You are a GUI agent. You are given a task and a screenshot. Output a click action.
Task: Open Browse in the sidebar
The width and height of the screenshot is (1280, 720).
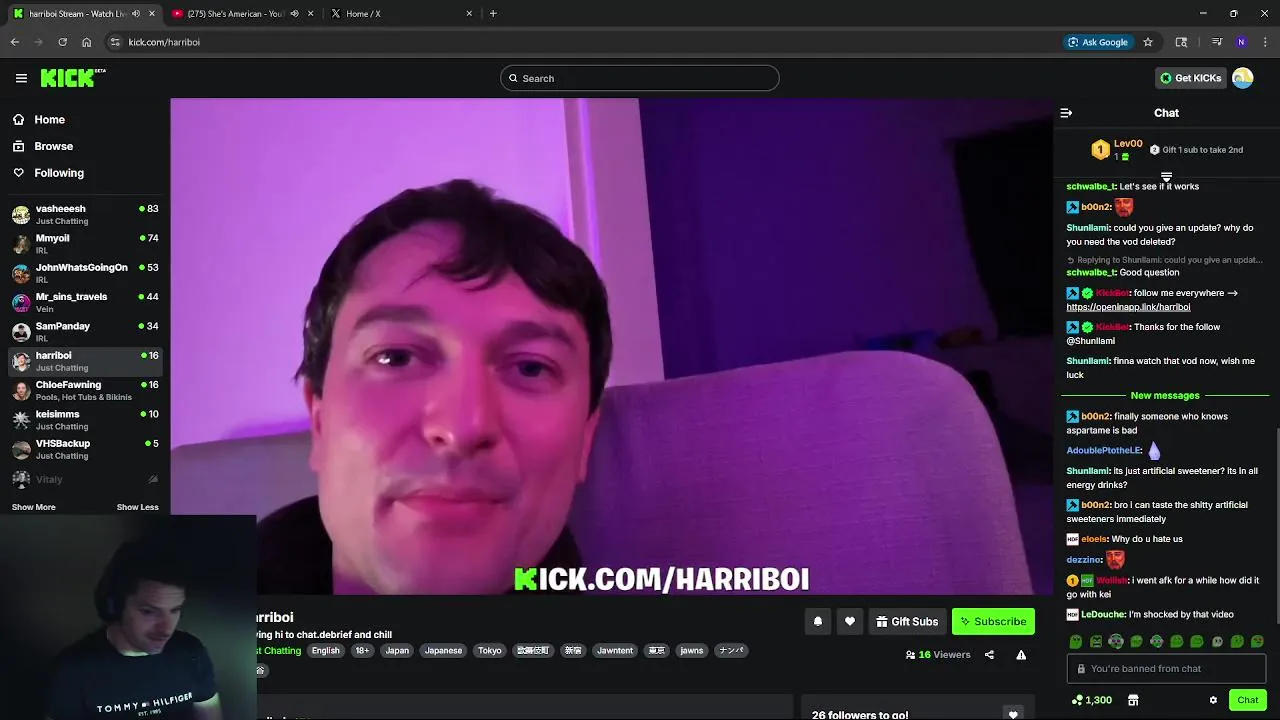pyautogui.click(x=53, y=146)
